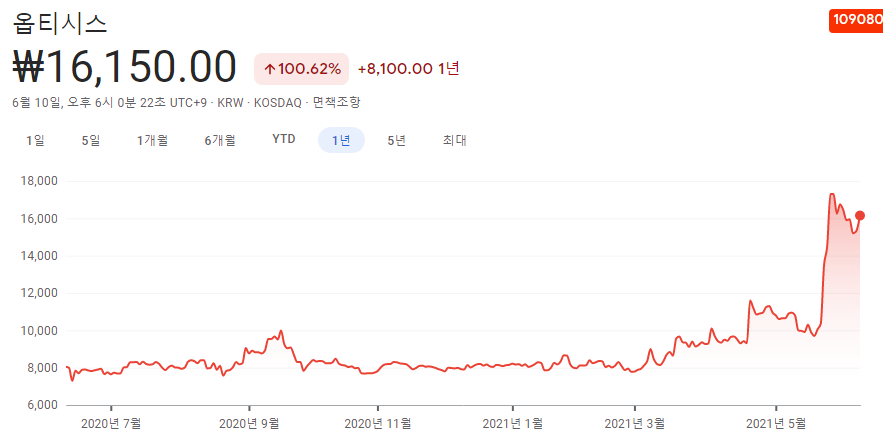Viewport: 883px width, 433px height.
Task: Click the 100.62% change badge
Action: point(301,69)
